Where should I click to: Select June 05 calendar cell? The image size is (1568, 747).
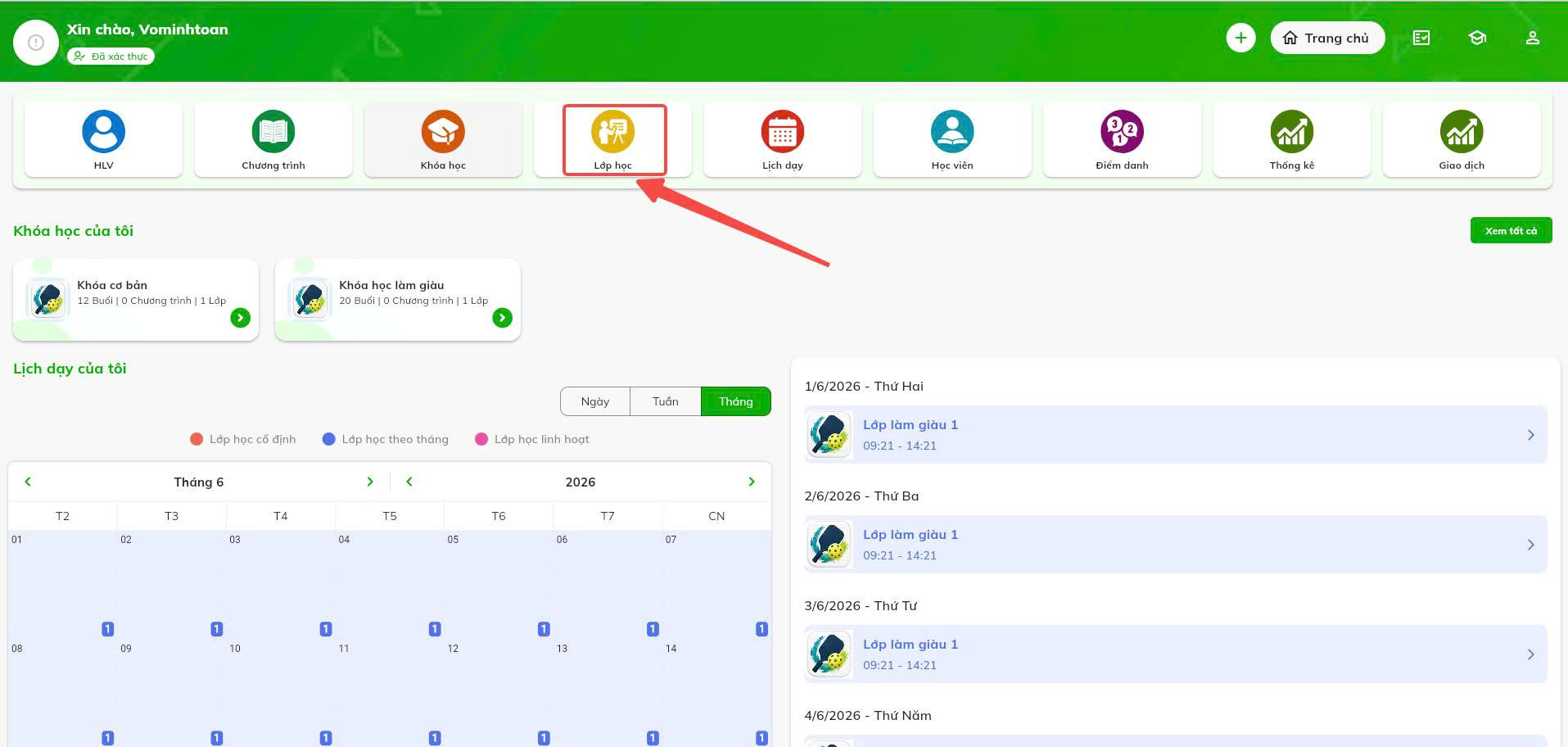pos(499,585)
